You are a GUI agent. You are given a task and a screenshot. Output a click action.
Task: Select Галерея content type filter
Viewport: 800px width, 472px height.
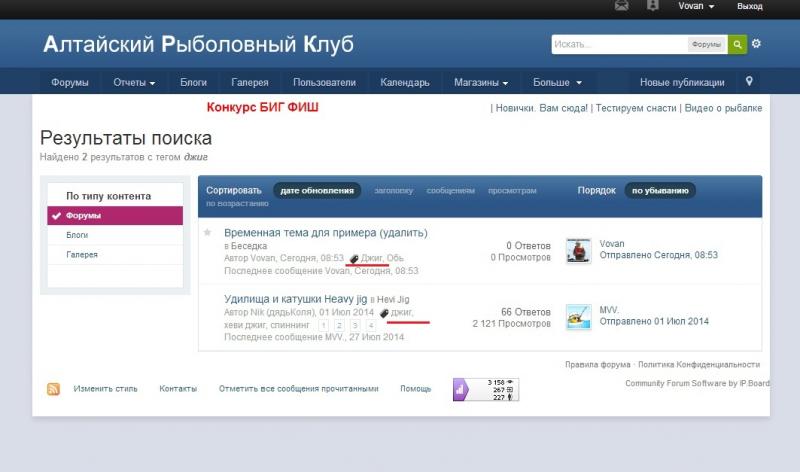(82, 255)
